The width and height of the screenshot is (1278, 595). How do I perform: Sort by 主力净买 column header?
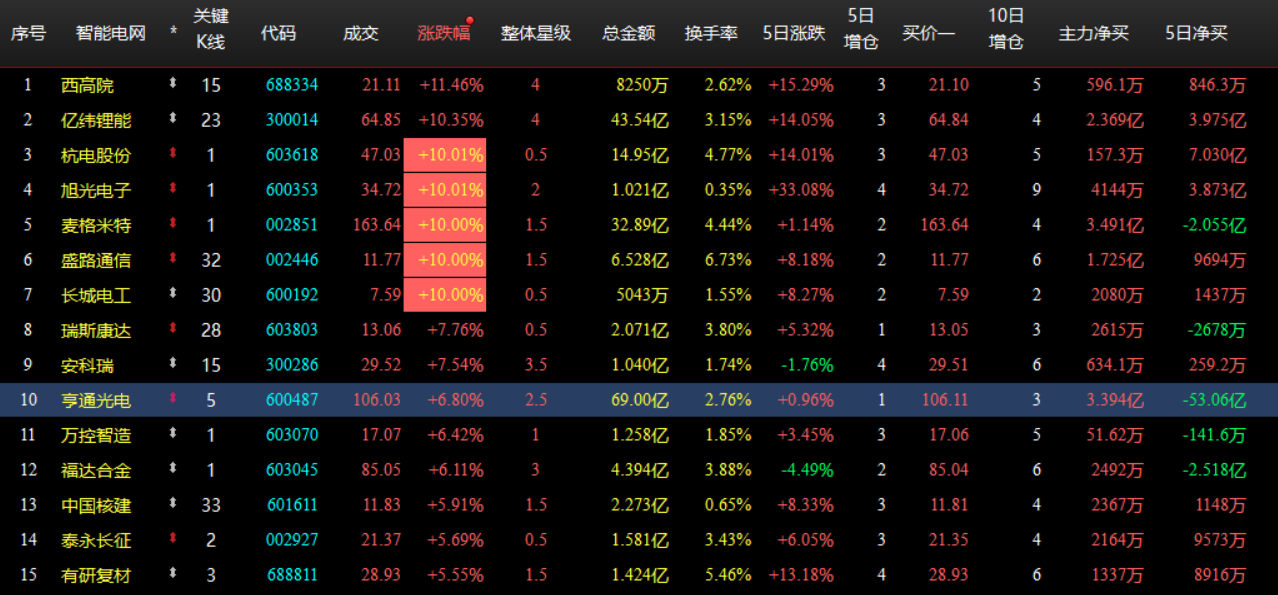click(1094, 33)
